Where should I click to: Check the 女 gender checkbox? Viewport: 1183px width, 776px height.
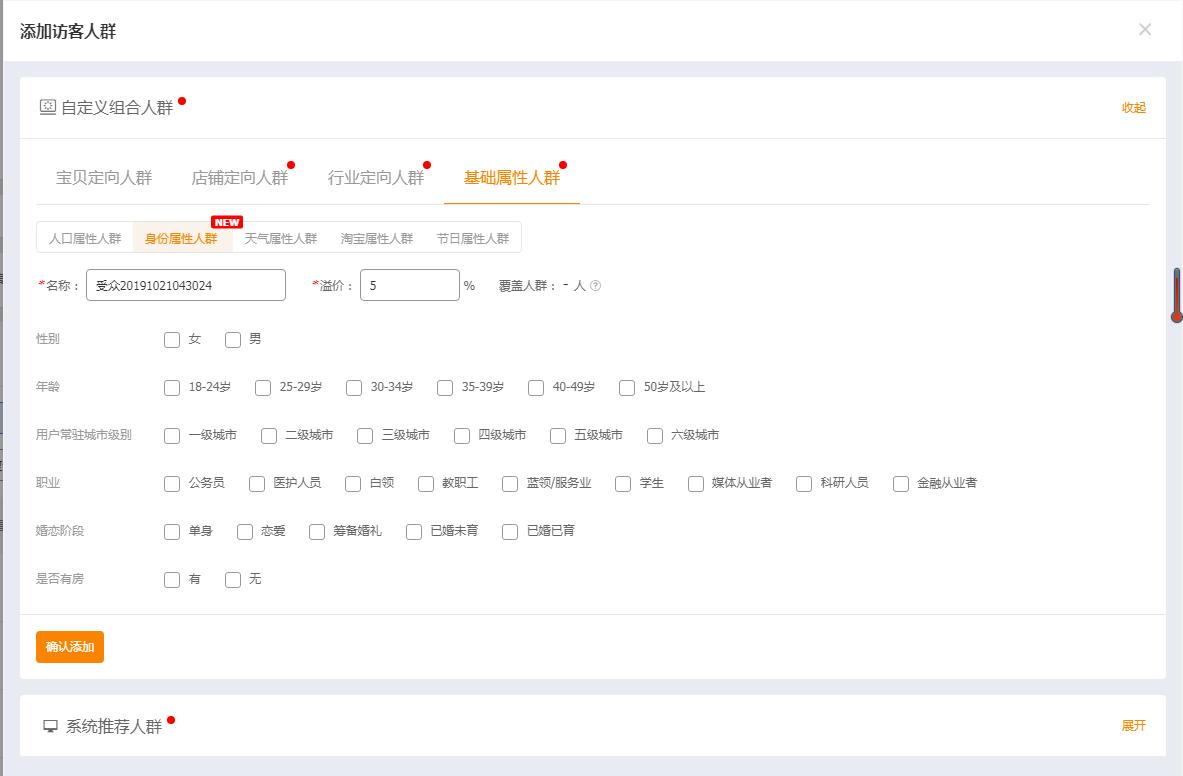coord(171,340)
